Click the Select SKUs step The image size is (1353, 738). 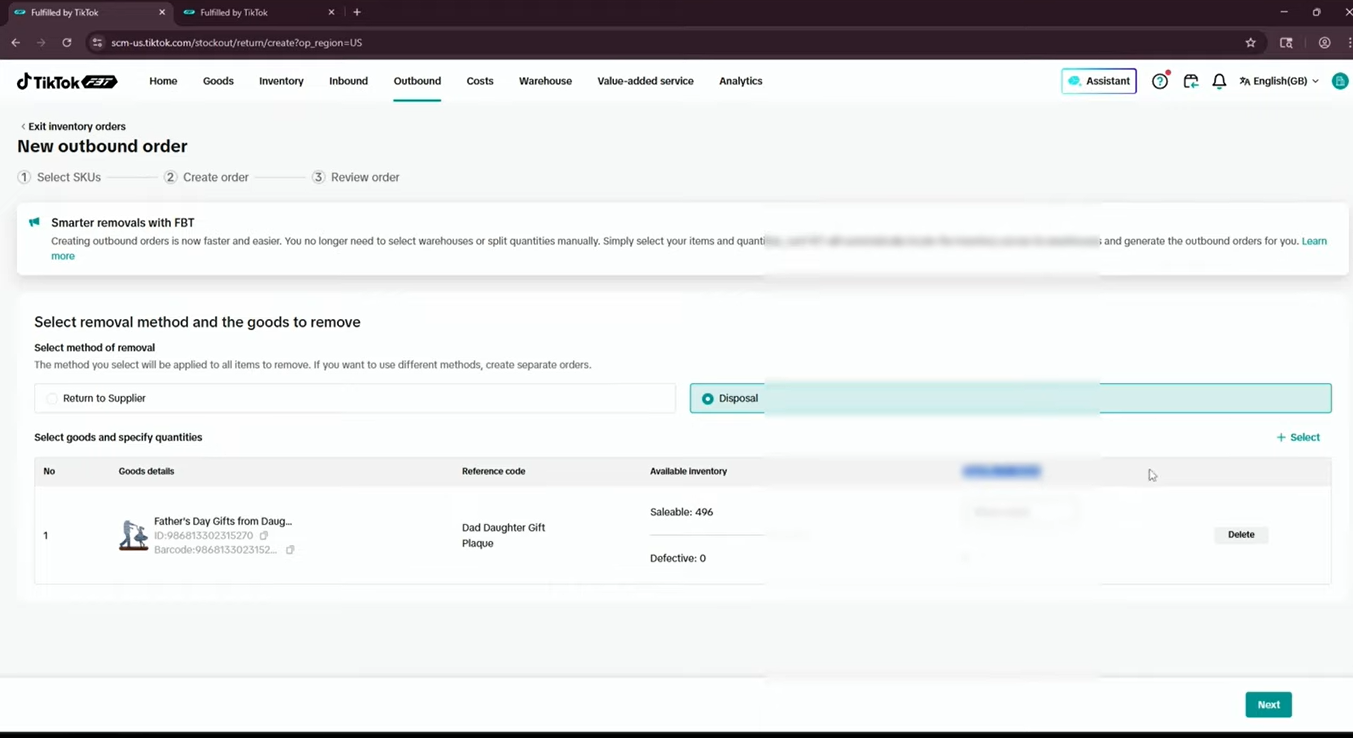60,177
